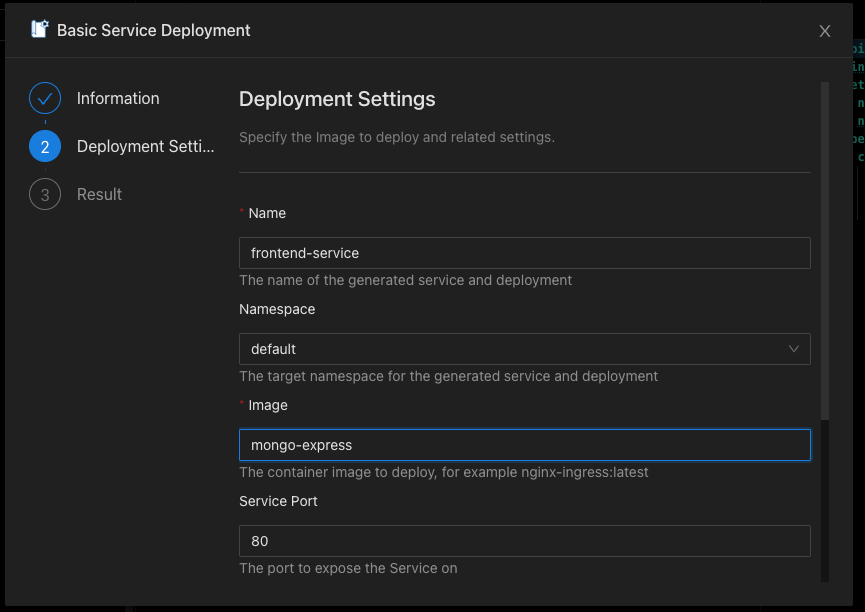
Task: Click hint 'The target namespace for the generated'
Action: point(448,376)
